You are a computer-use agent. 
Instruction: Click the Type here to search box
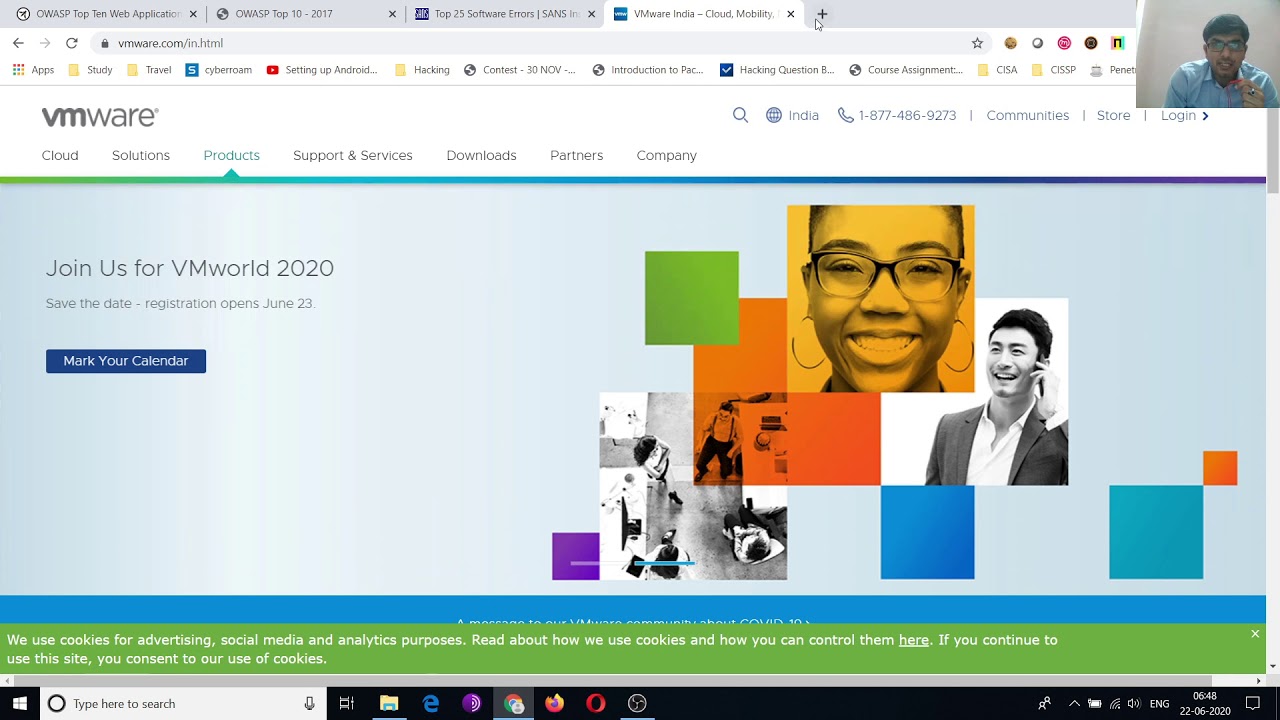pyautogui.click(x=183, y=704)
